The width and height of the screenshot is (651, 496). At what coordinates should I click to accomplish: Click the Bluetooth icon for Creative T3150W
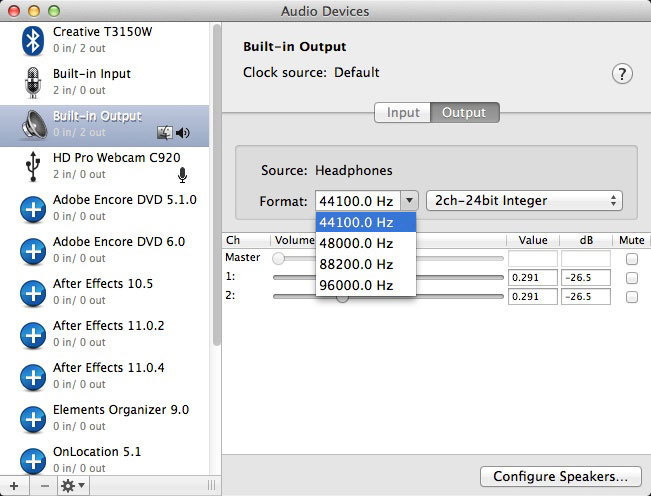33,41
